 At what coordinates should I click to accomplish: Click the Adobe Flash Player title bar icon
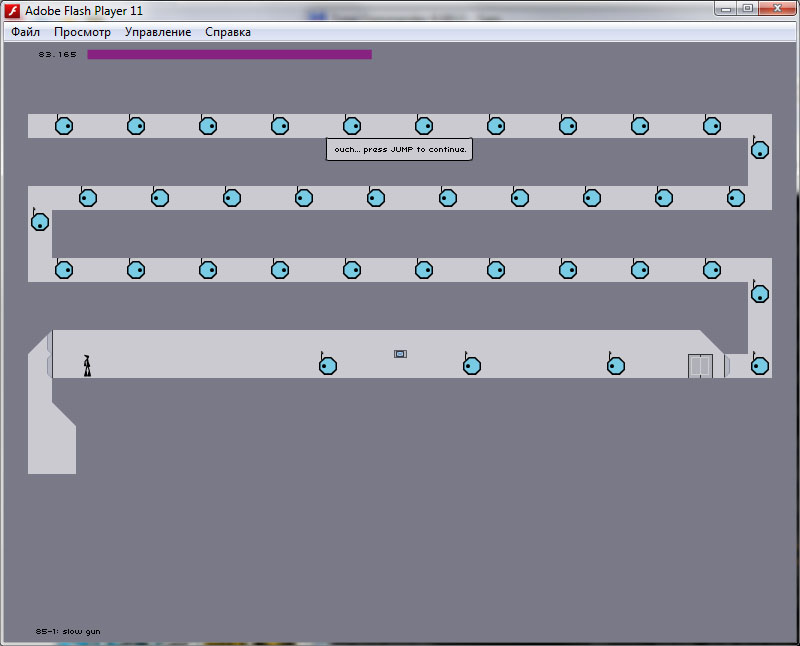pyautogui.click(x=12, y=10)
